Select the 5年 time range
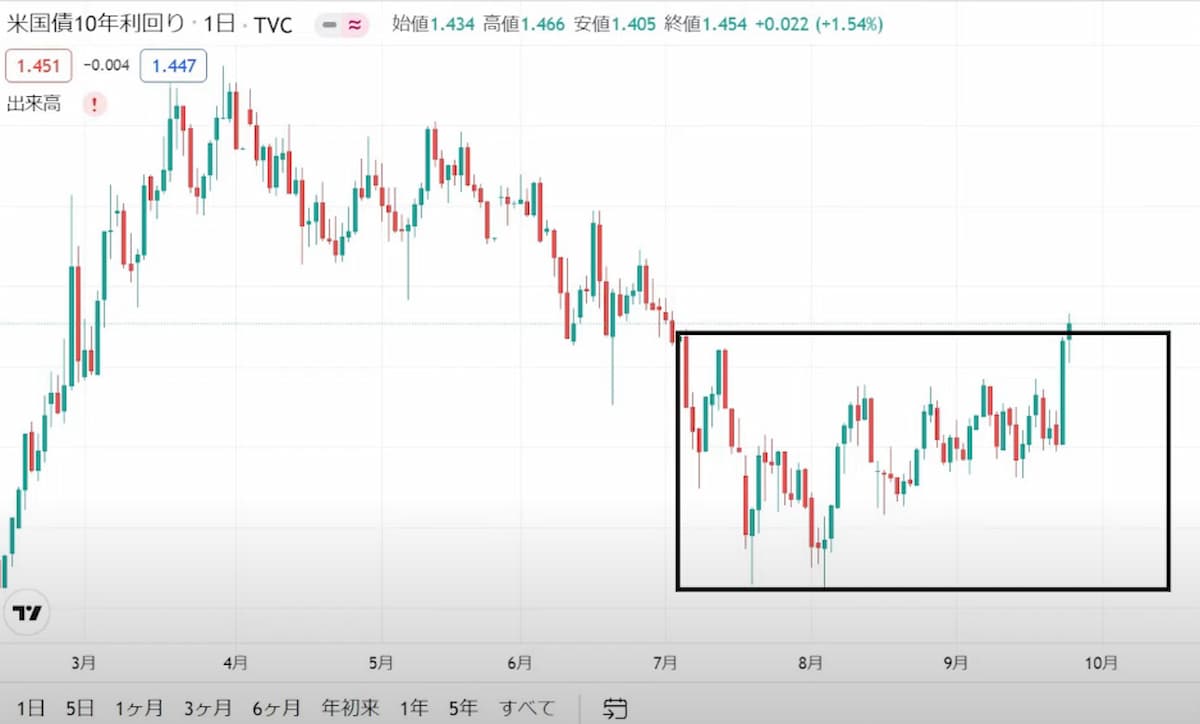1200x724 pixels. (463, 709)
